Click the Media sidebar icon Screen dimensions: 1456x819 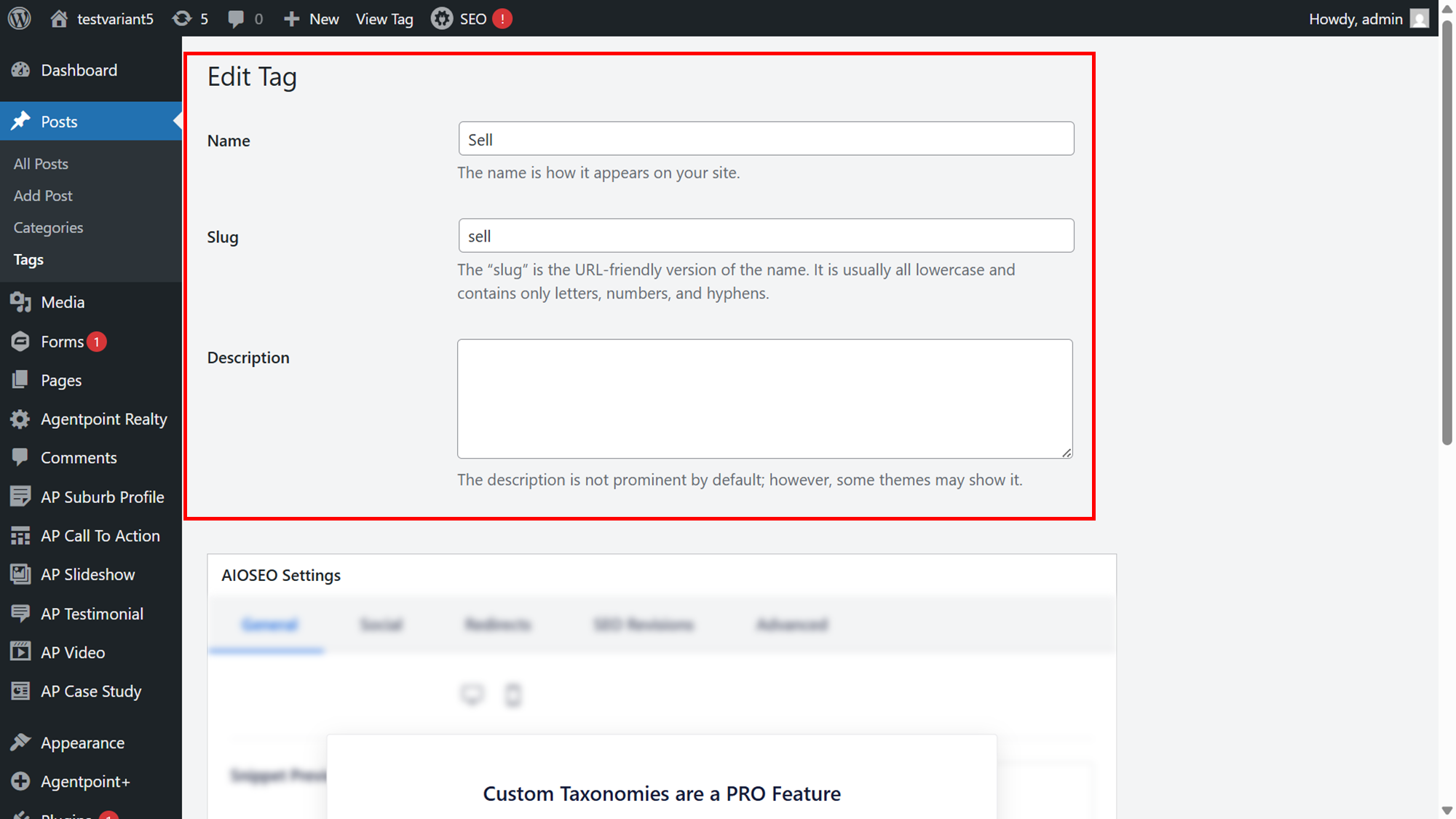pos(20,302)
